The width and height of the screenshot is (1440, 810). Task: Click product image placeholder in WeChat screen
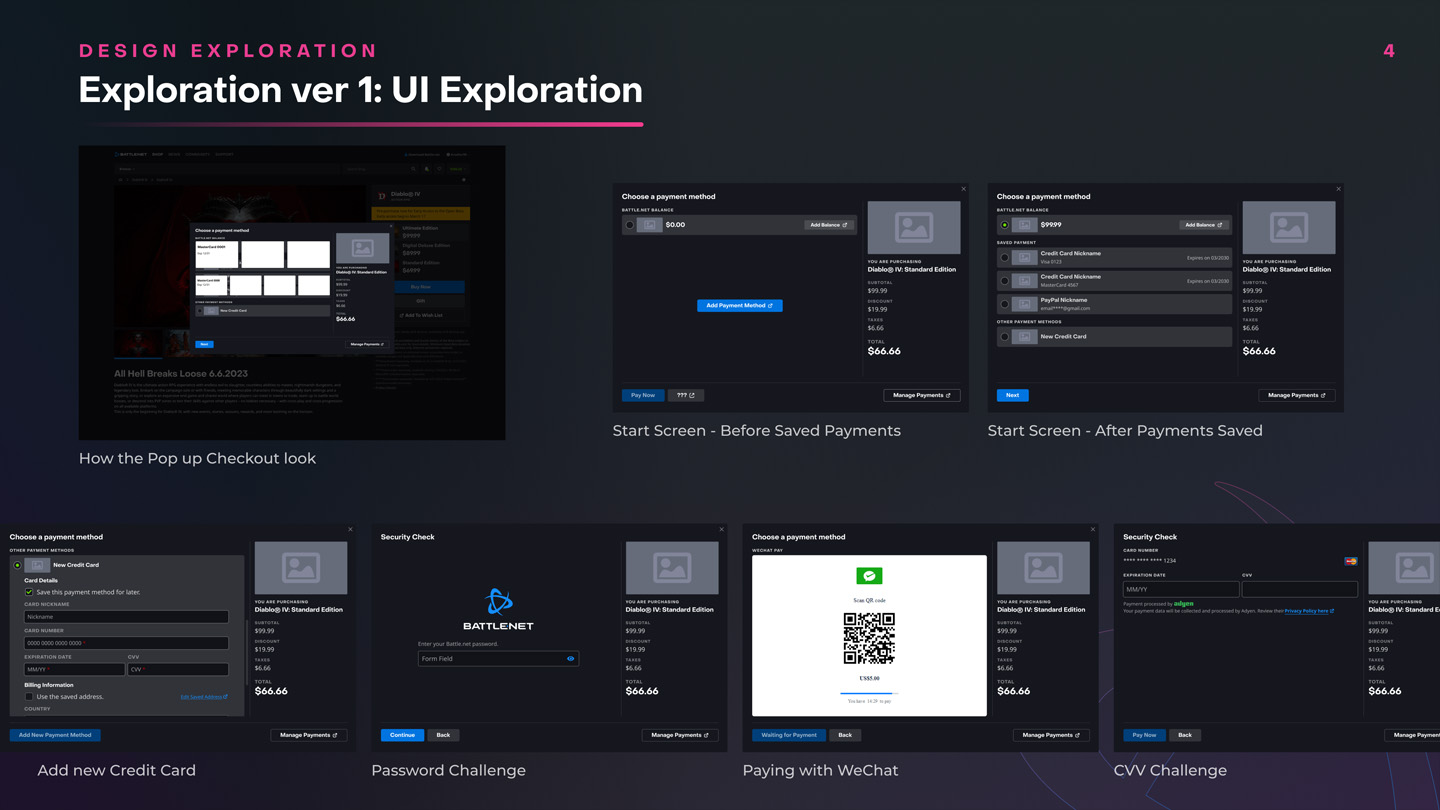pos(1043,568)
